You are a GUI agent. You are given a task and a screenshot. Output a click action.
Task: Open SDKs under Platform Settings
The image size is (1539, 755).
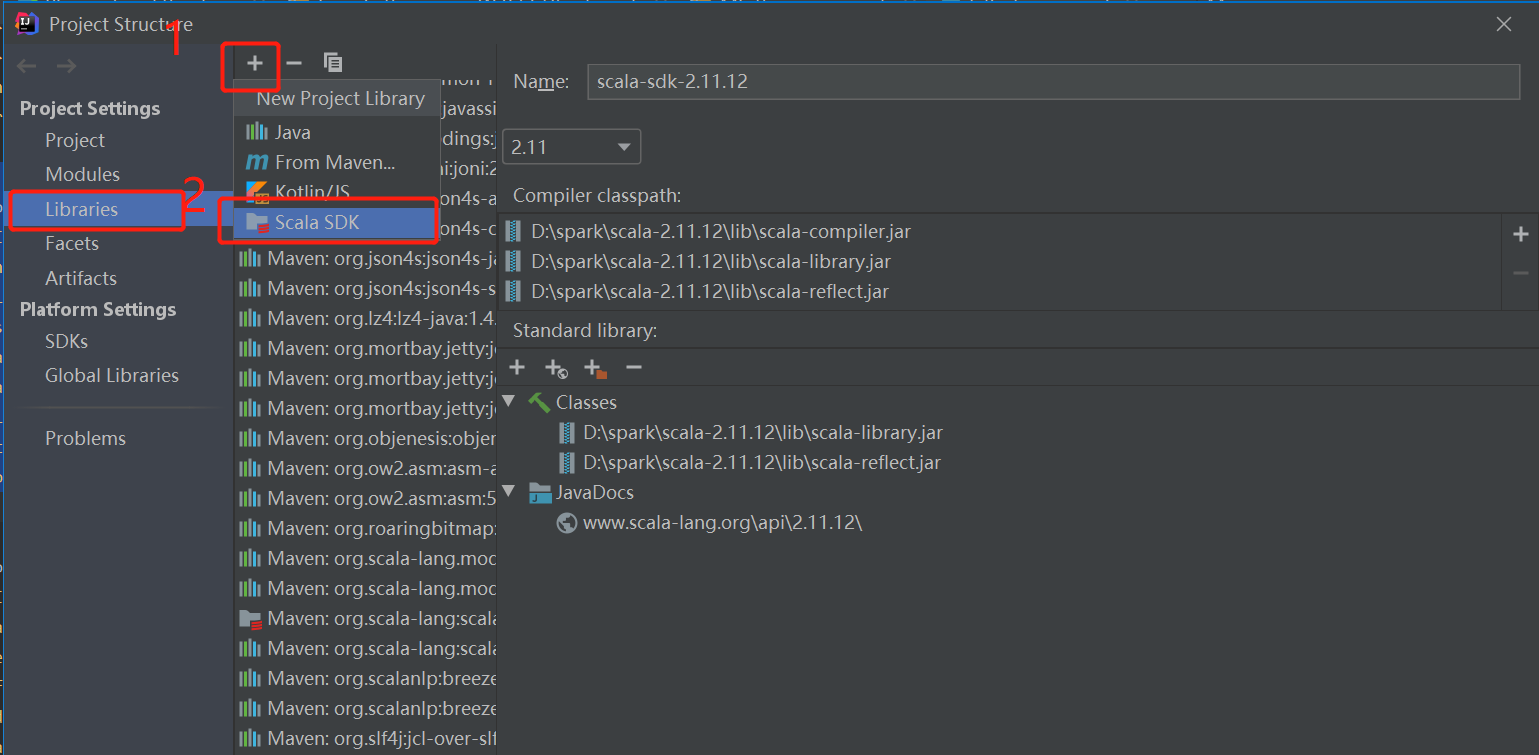(x=66, y=341)
